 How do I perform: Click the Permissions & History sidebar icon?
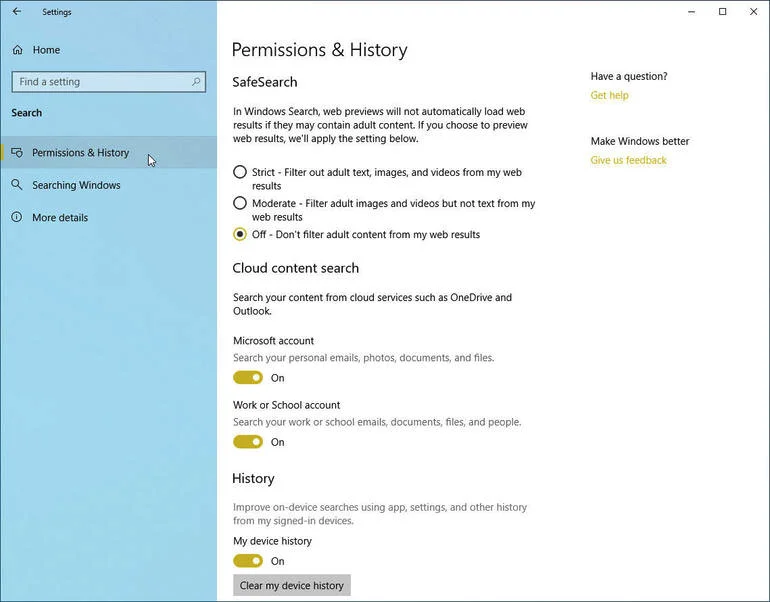[17, 152]
